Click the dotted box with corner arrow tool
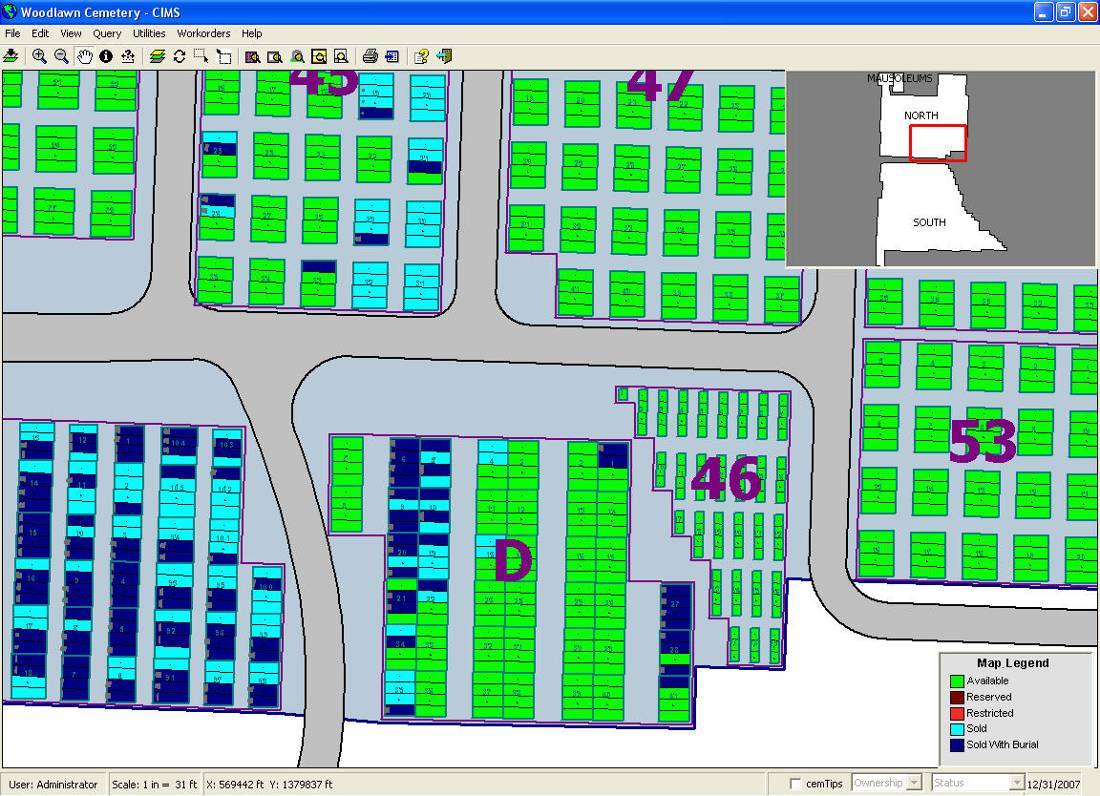 [x=224, y=56]
